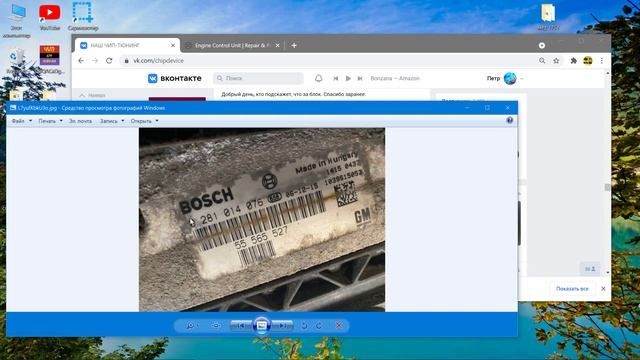Click the ВКонтакте logo

point(175,78)
